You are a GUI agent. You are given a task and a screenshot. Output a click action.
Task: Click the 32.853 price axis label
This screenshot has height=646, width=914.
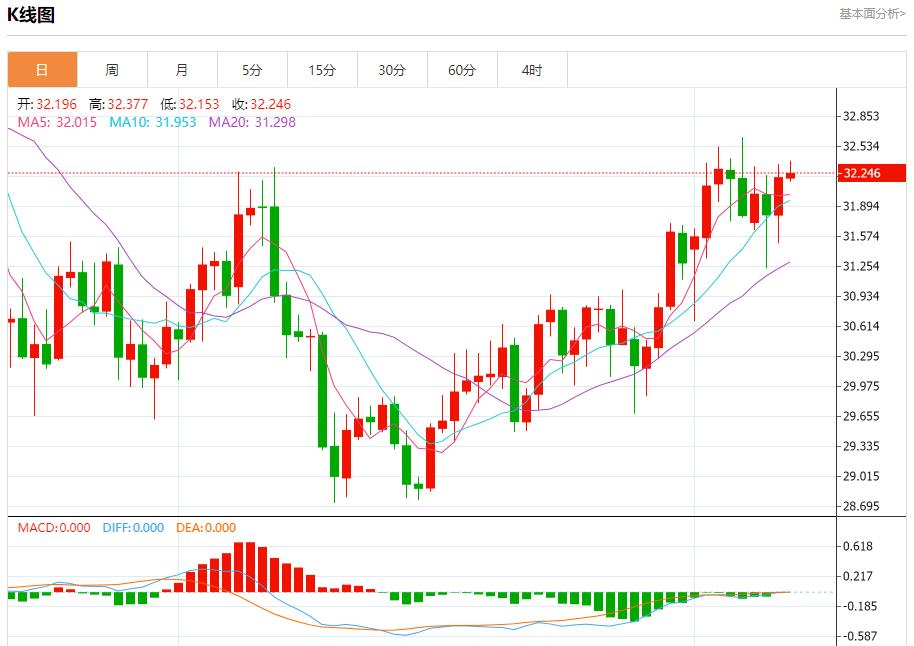coord(861,116)
